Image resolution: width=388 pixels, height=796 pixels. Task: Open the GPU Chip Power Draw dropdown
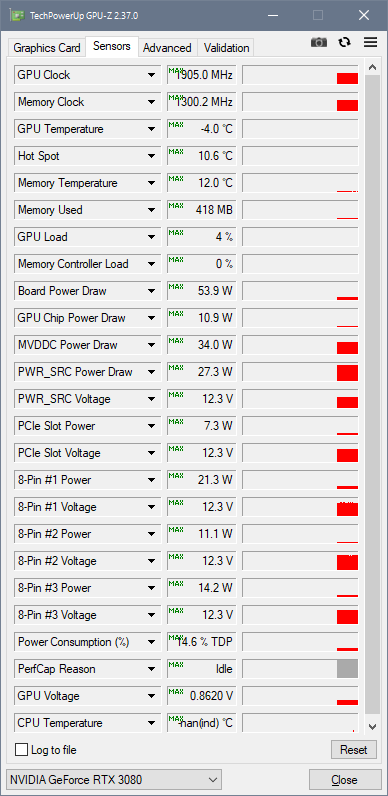(x=151, y=318)
